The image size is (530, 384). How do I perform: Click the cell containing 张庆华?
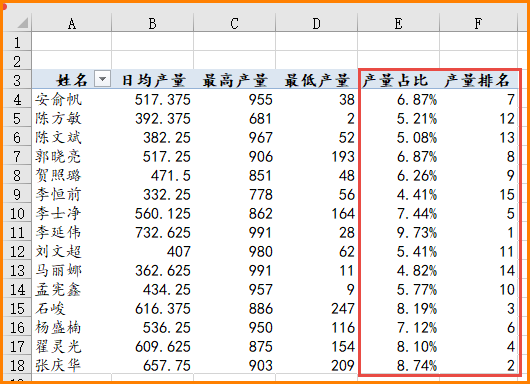(72, 365)
